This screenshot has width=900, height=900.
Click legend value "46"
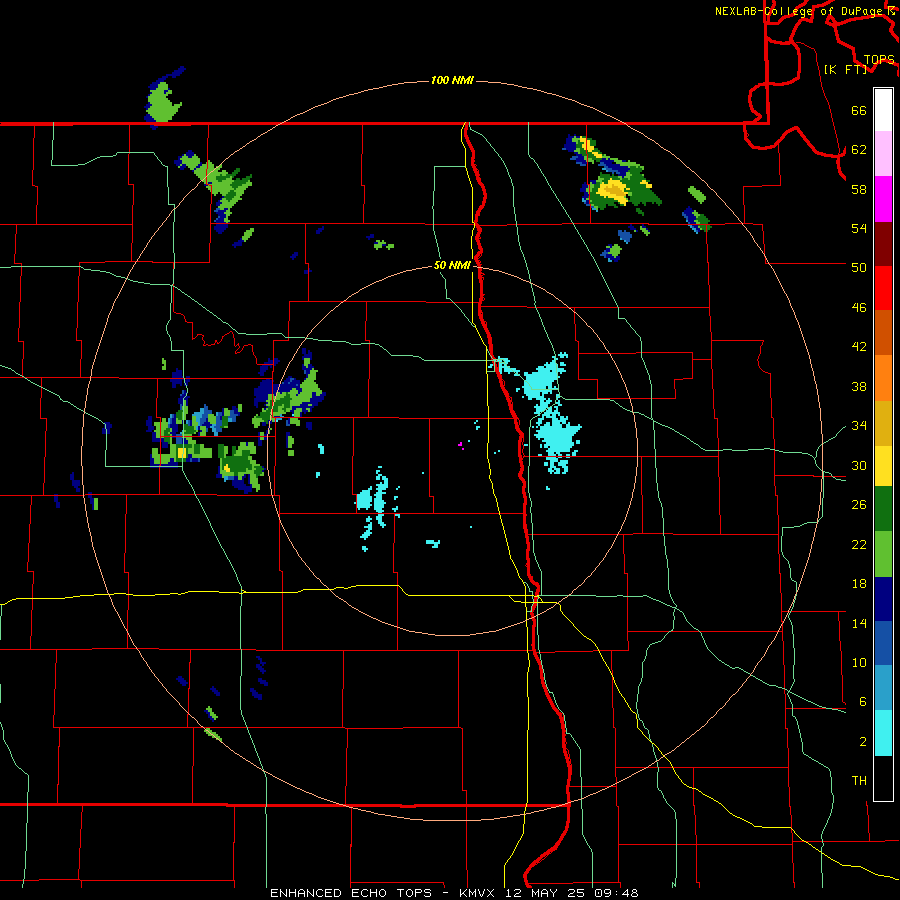pos(859,307)
